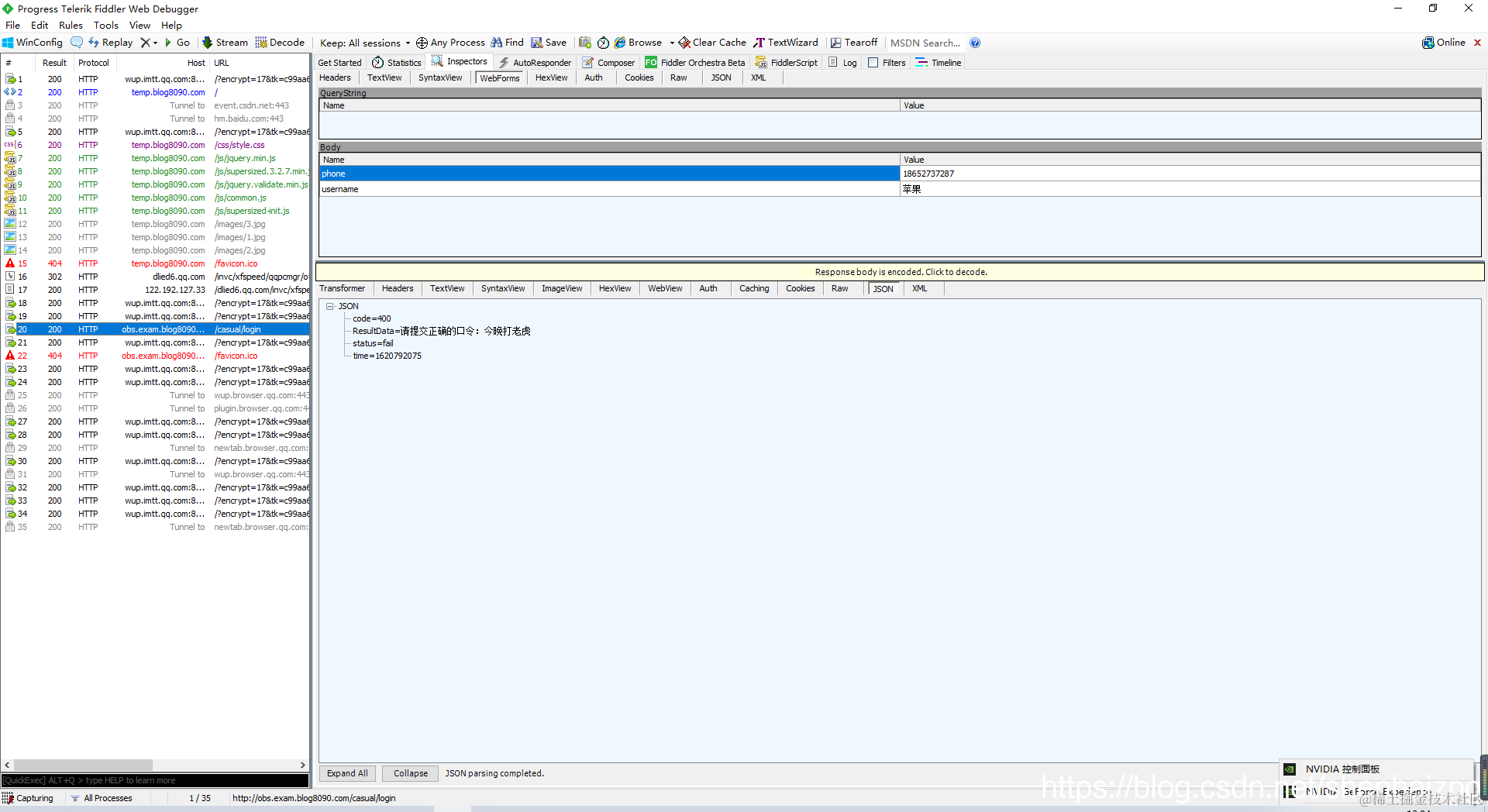This screenshot has height=812, width=1488.
Task: Click 'Response body is encoded' decode bar
Action: pyautogui.click(x=900, y=272)
